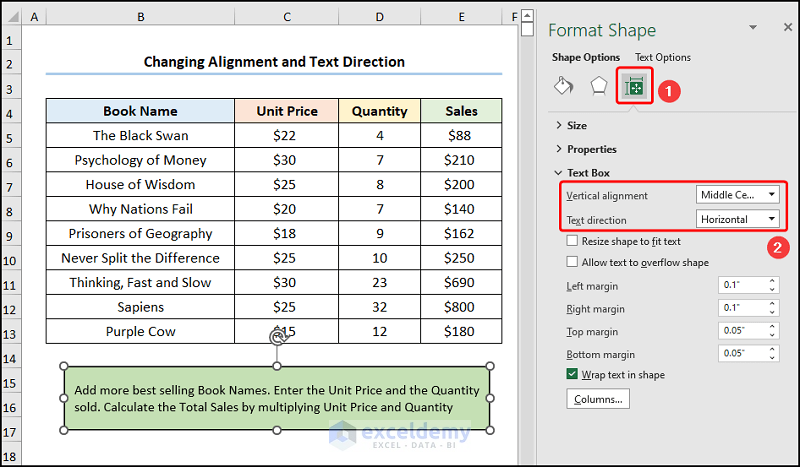Image resolution: width=800 pixels, height=467 pixels.
Task: Decrease the Right margin value
Action: pos(772,312)
